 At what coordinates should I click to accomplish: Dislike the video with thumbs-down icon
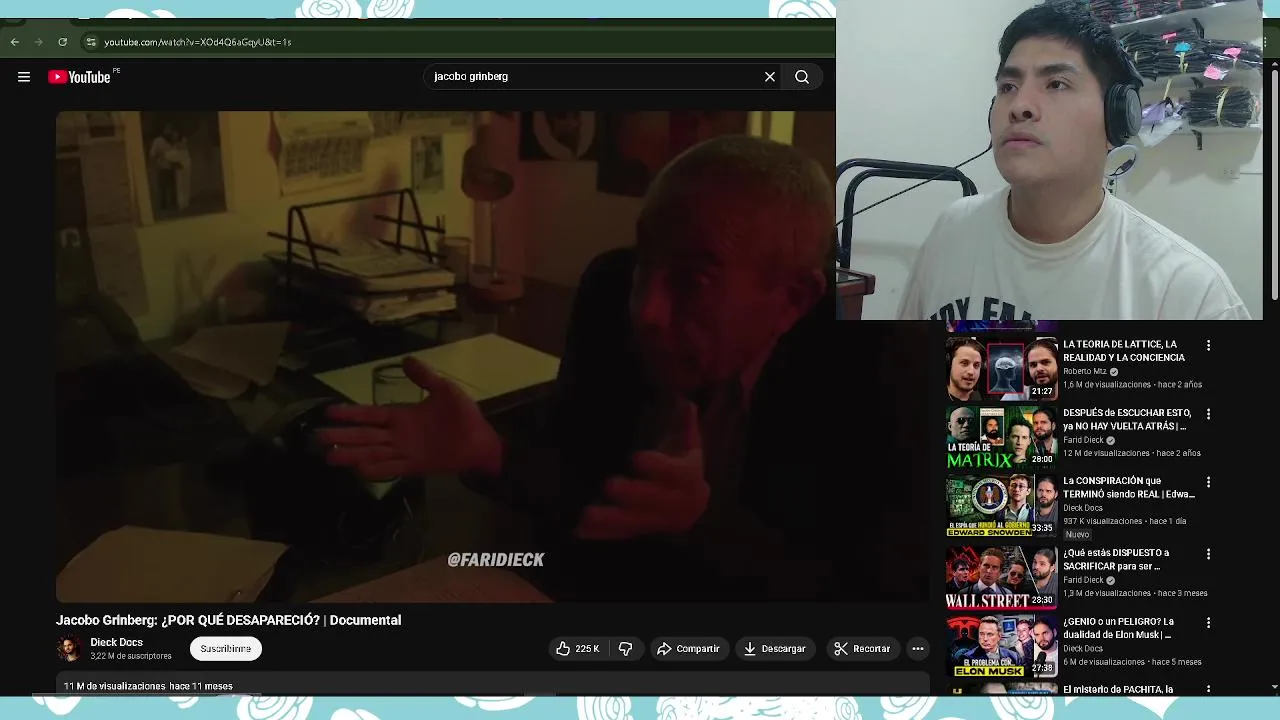[625, 649]
